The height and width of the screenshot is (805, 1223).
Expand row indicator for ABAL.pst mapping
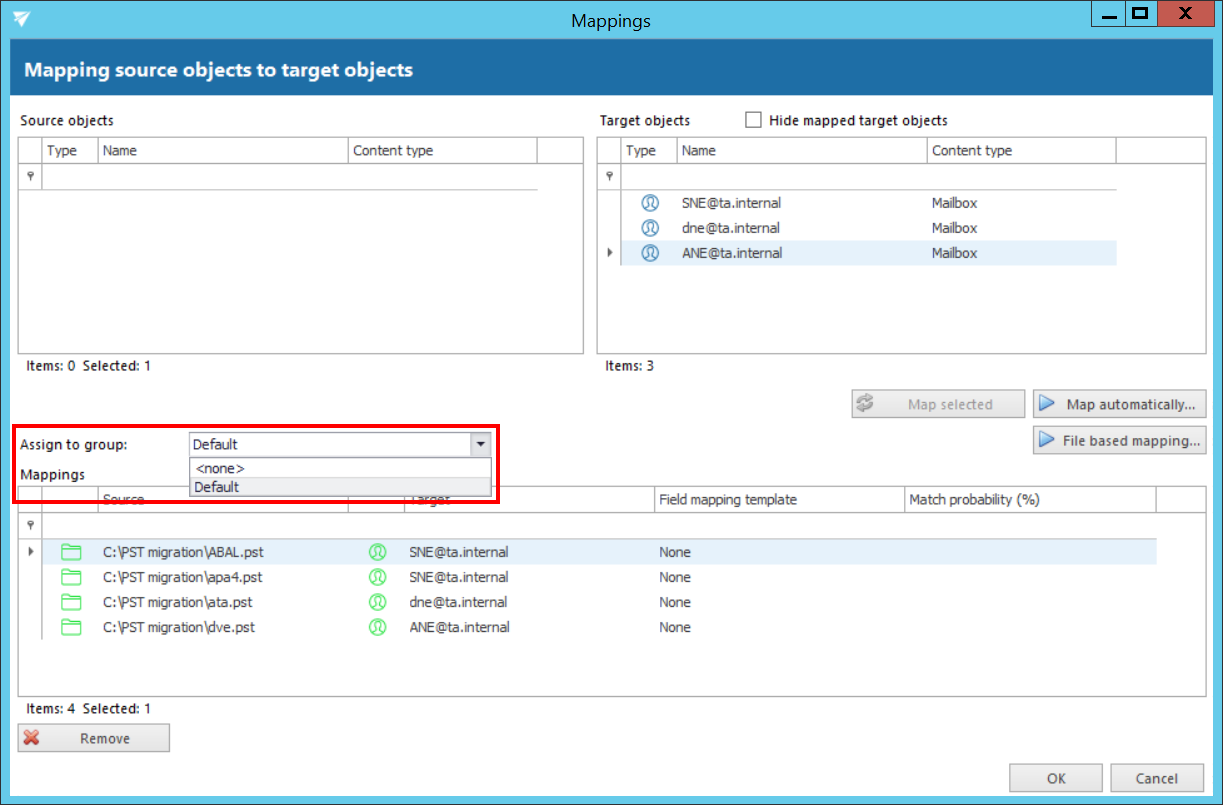coord(30,552)
